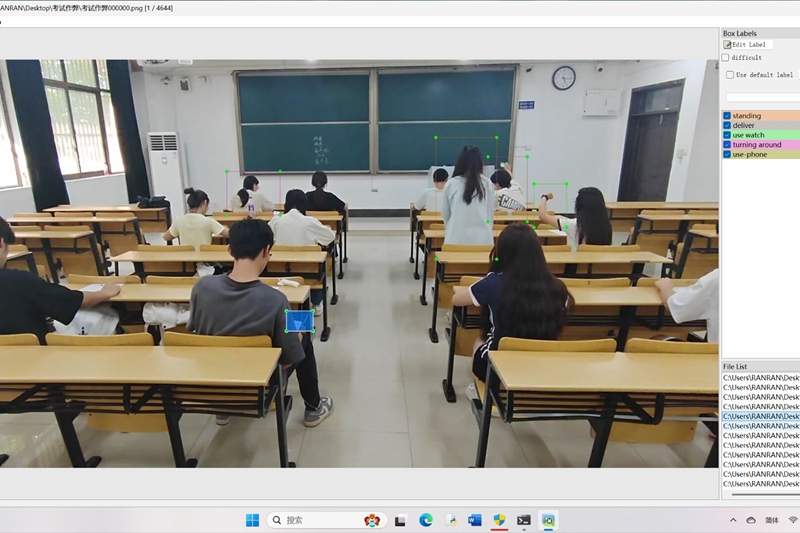Image resolution: width=800 pixels, height=533 pixels.
Task: Open Microsoft Edge from the taskbar
Action: tap(426, 520)
